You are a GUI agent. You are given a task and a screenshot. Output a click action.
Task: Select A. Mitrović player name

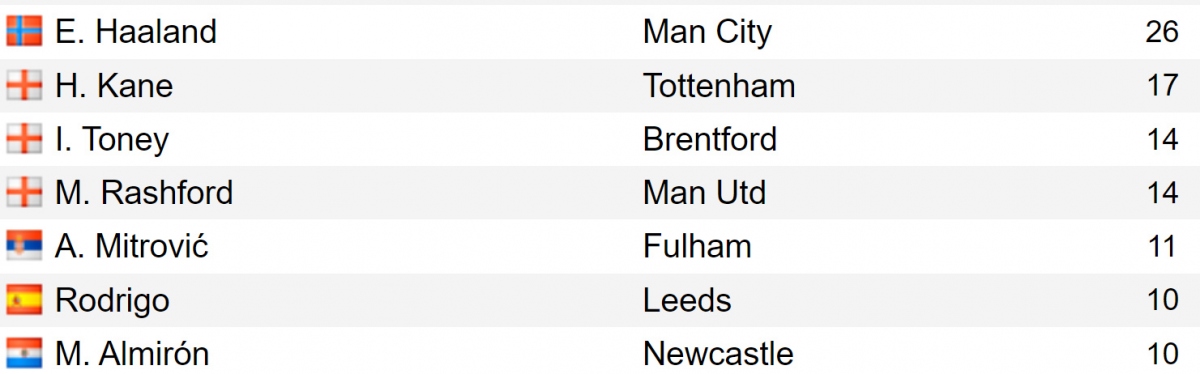pos(132,246)
